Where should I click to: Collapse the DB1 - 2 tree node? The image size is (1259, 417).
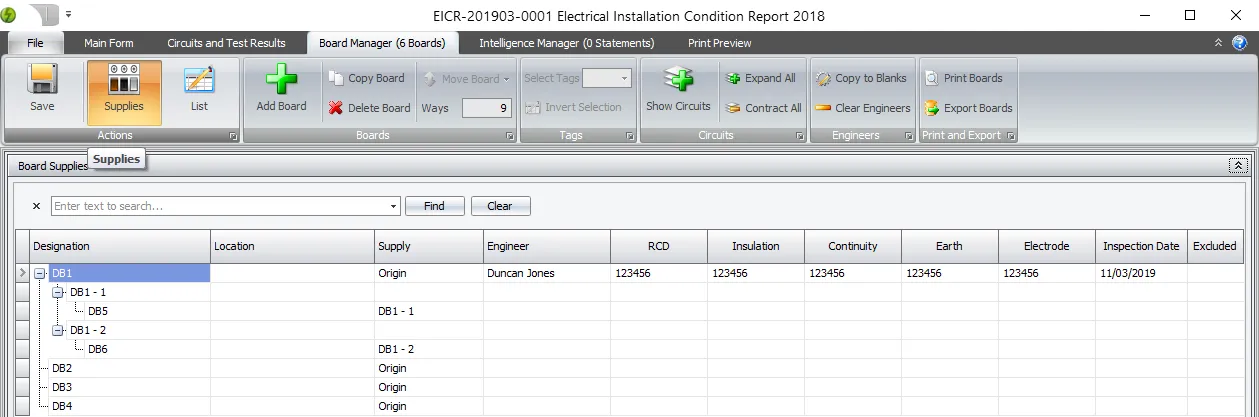tap(58, 330)
